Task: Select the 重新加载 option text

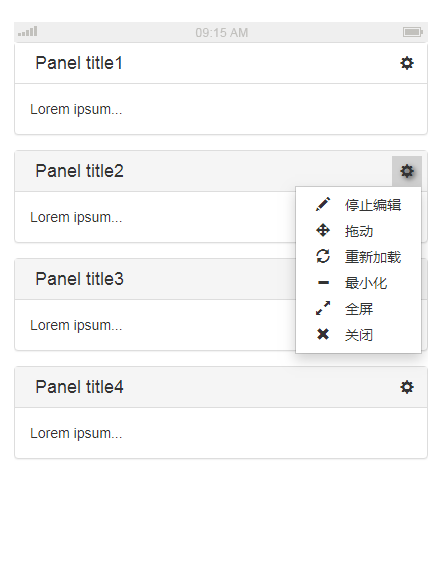Action: [373, 257]
